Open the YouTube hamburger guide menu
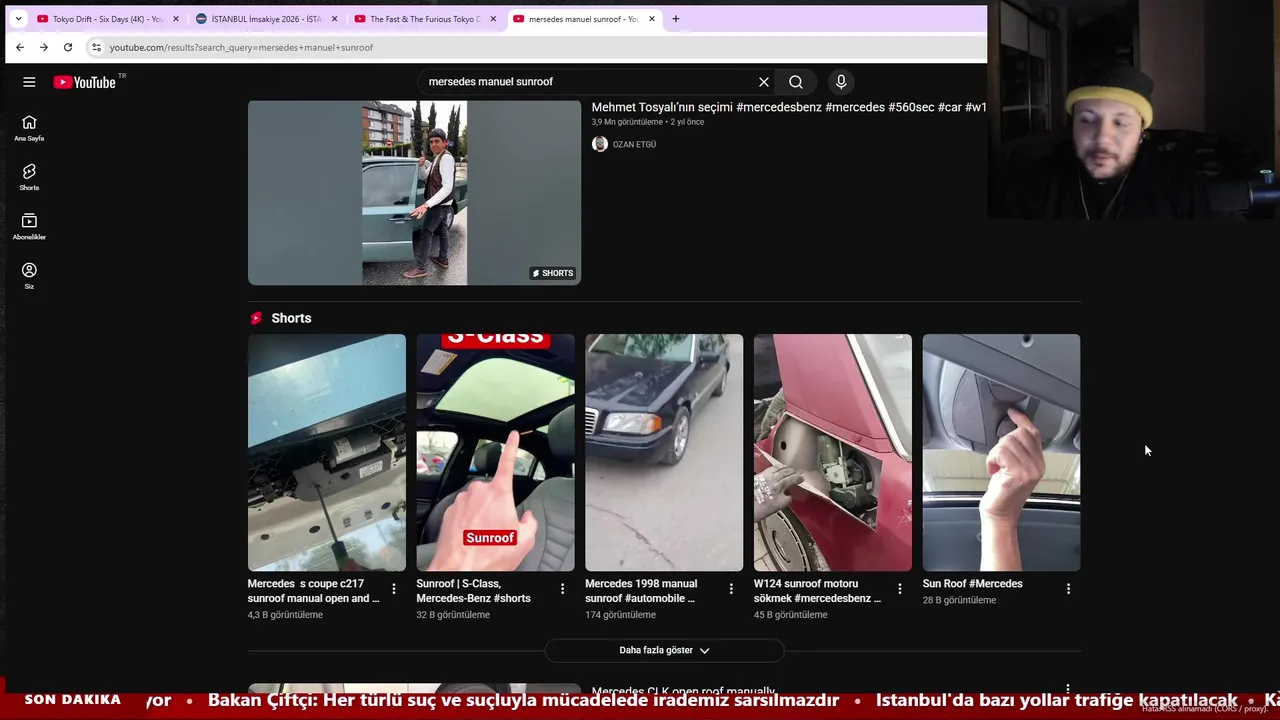Image resolution: width=1280 pixels, height=720 pixels. [29, 82]
